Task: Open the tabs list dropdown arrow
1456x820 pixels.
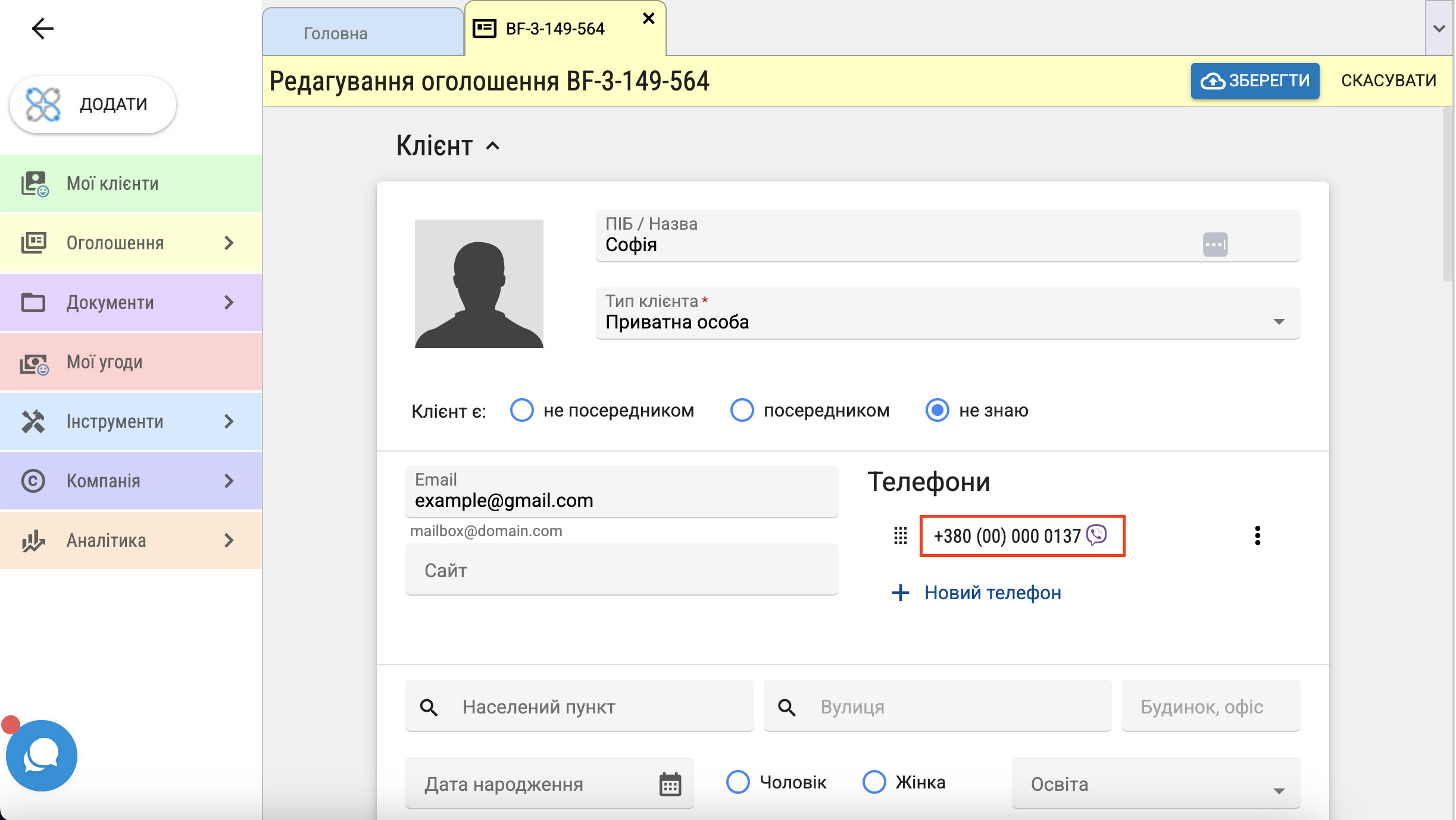Action: (1439, 29)
